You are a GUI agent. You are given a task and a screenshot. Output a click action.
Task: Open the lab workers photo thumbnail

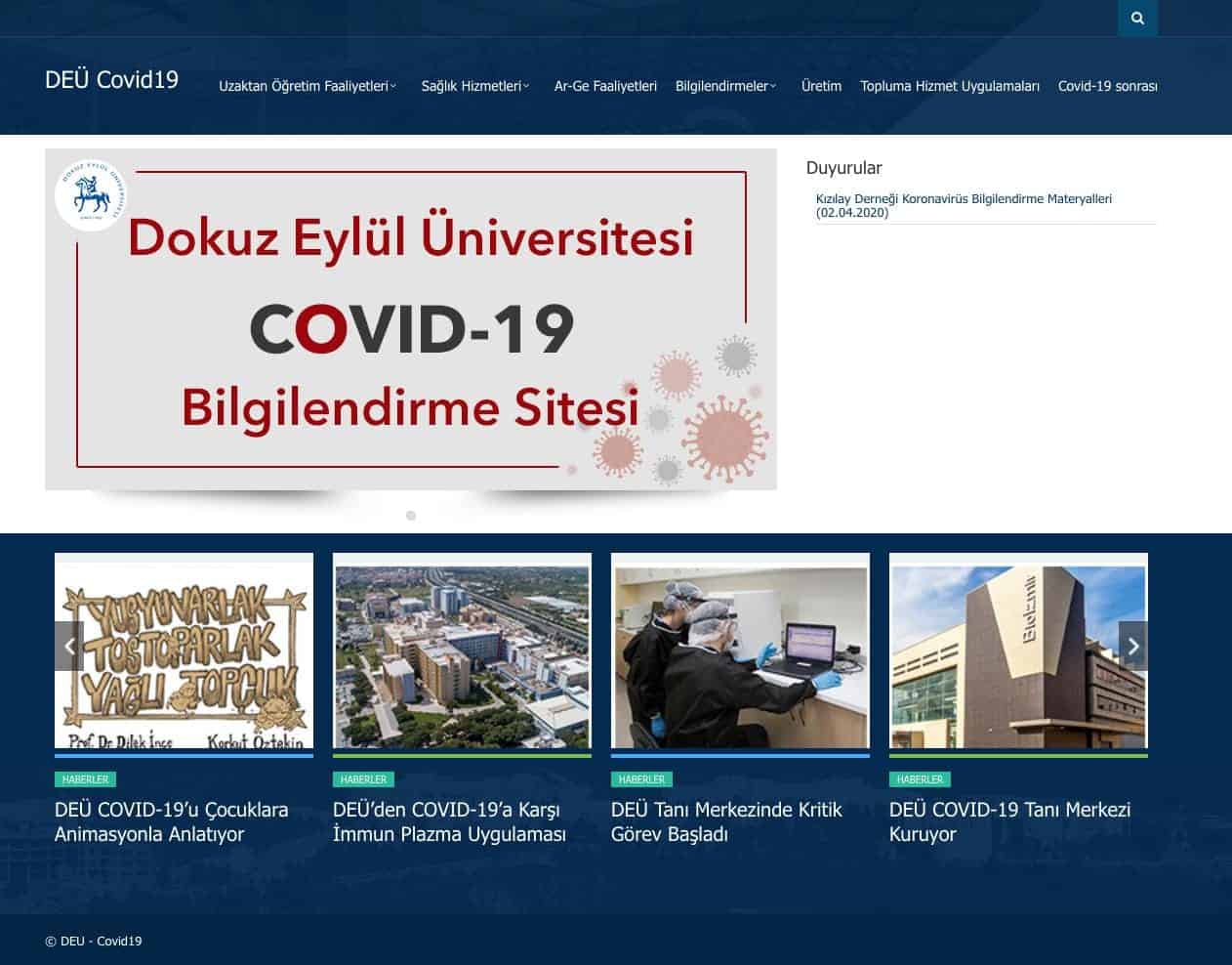[x=740, y=651]
